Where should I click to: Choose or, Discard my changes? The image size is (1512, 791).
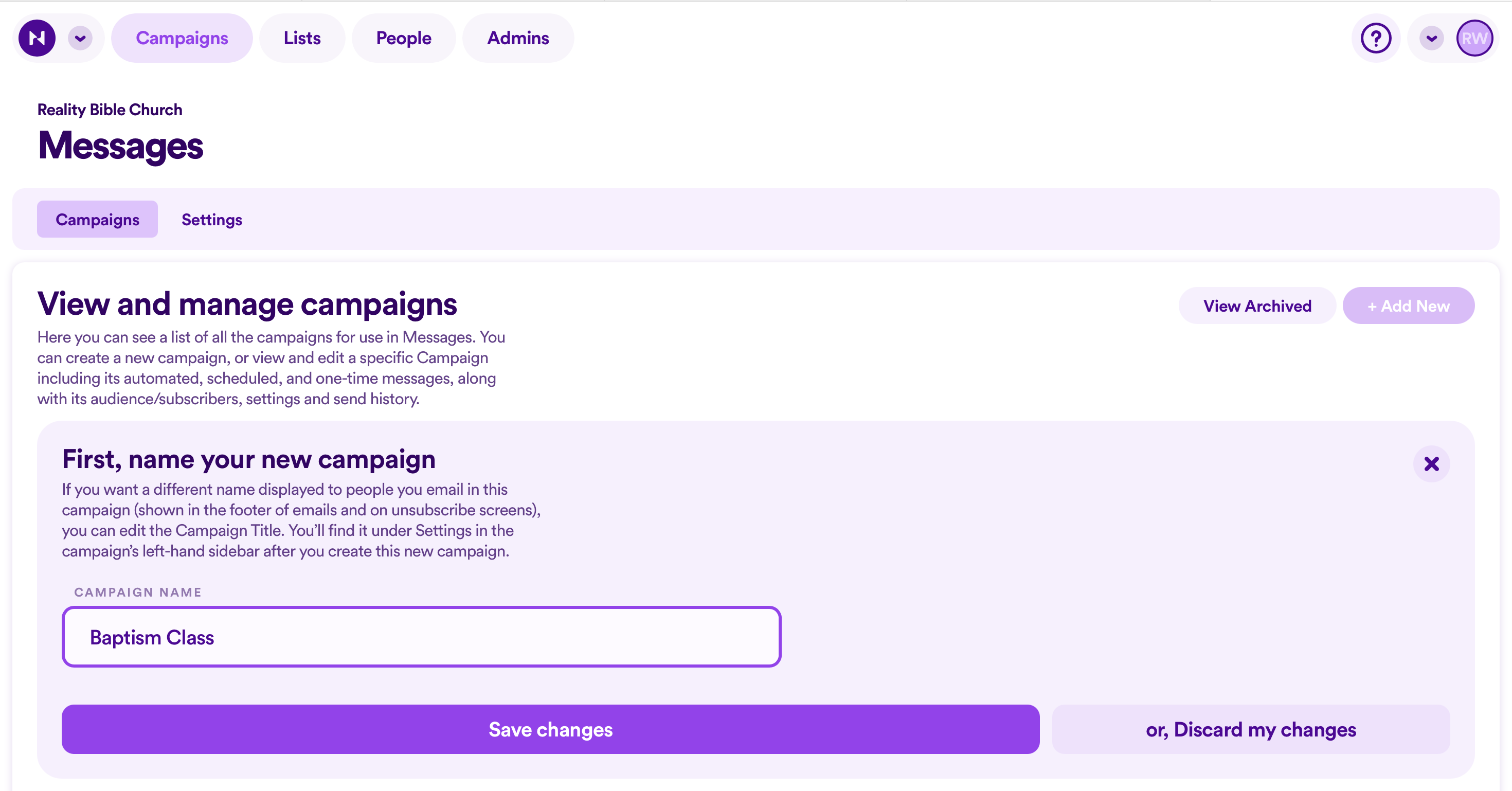coord(1251,729)
